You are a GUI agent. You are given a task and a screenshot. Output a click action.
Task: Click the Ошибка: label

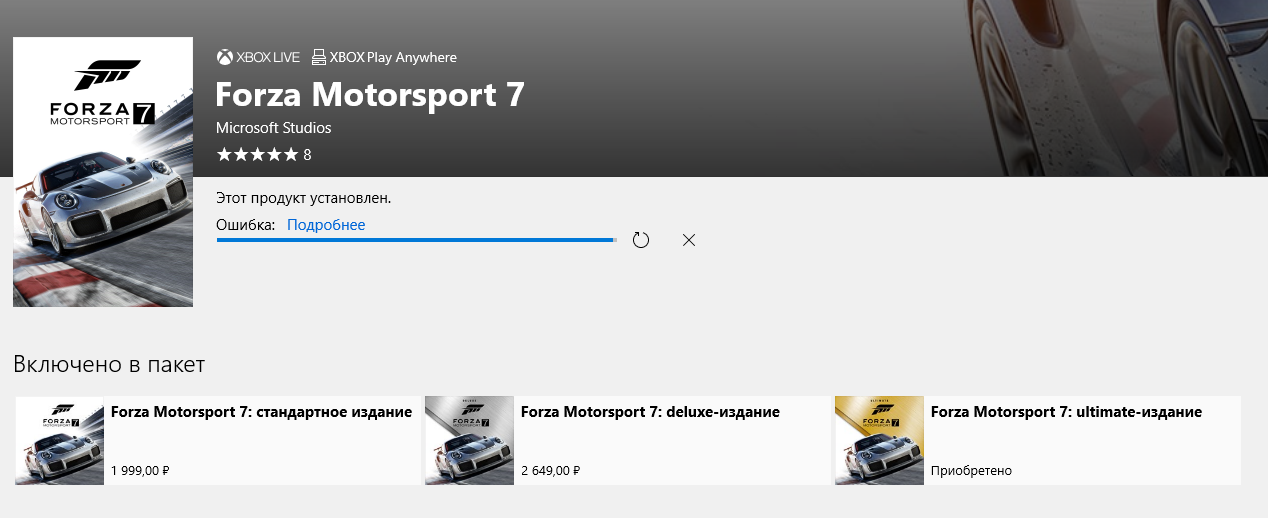pyautogui.click(x=246, y=225)
